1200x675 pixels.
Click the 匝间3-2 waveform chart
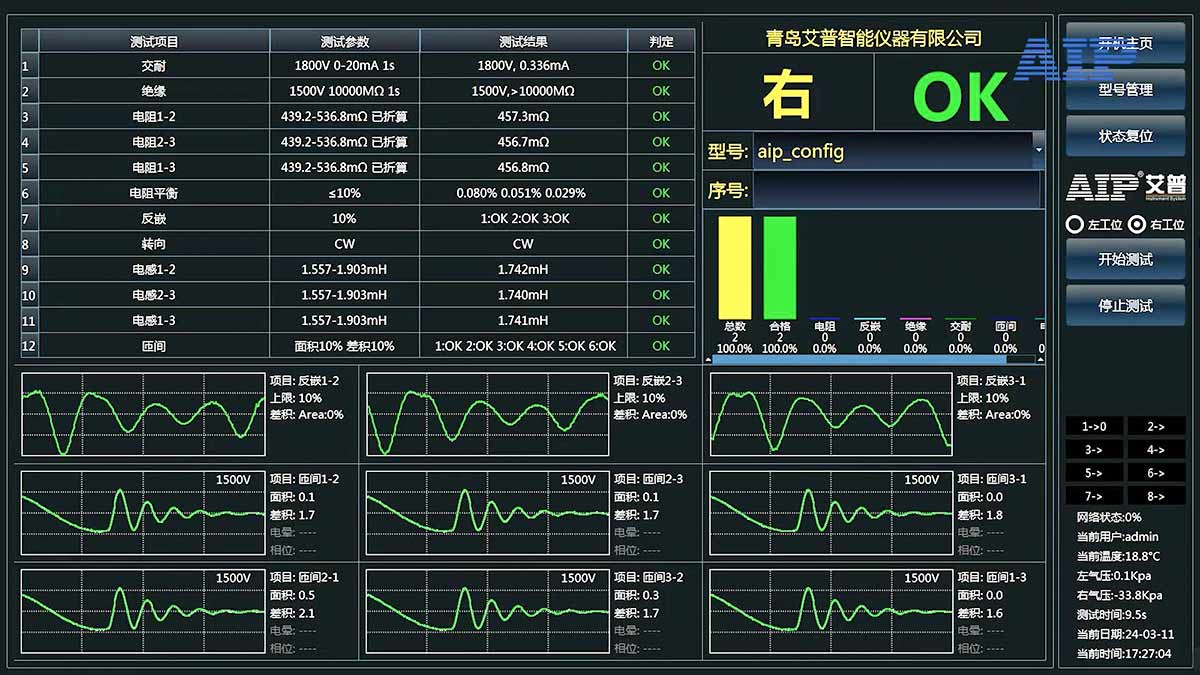[x=487, y=610]
